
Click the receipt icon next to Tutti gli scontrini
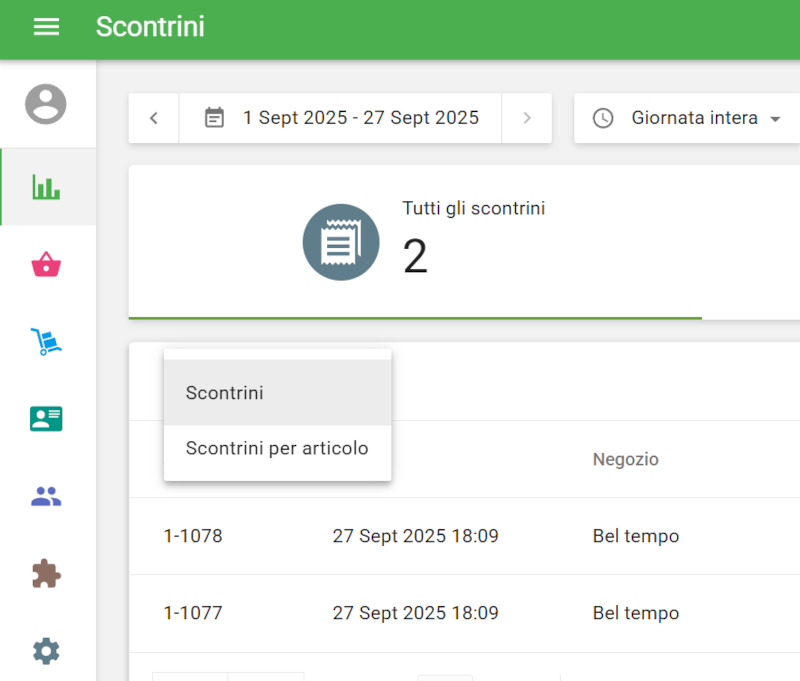pos(341,241)
